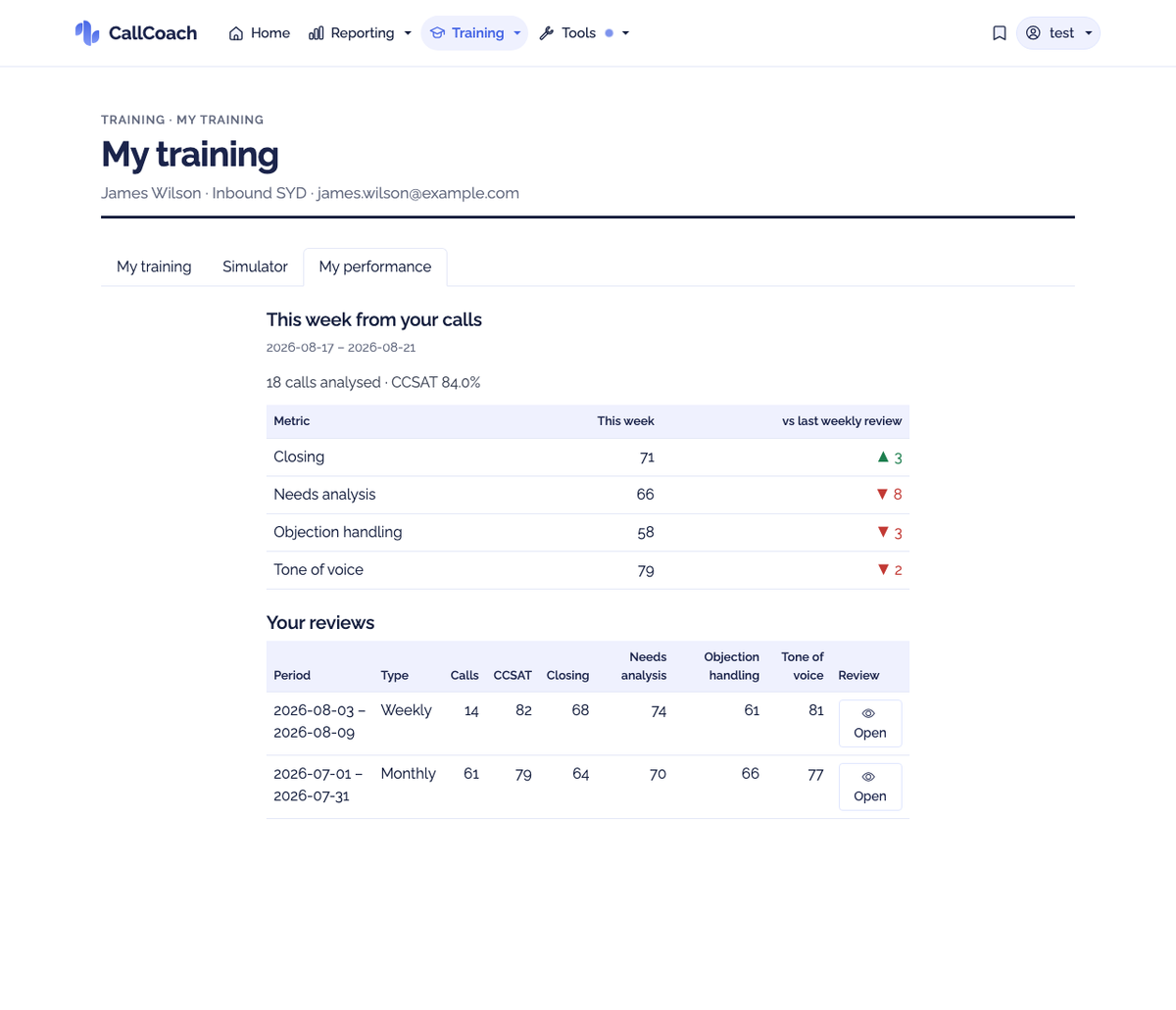
Task: Select the My performance tab
Action: tap(375, 266)
